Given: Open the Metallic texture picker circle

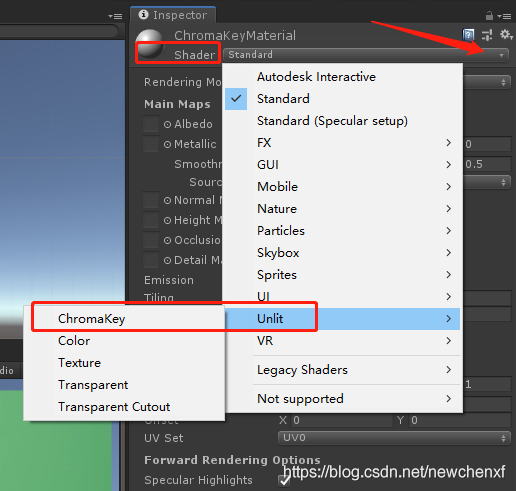Looking at the screenshot, I should (167, 145).
